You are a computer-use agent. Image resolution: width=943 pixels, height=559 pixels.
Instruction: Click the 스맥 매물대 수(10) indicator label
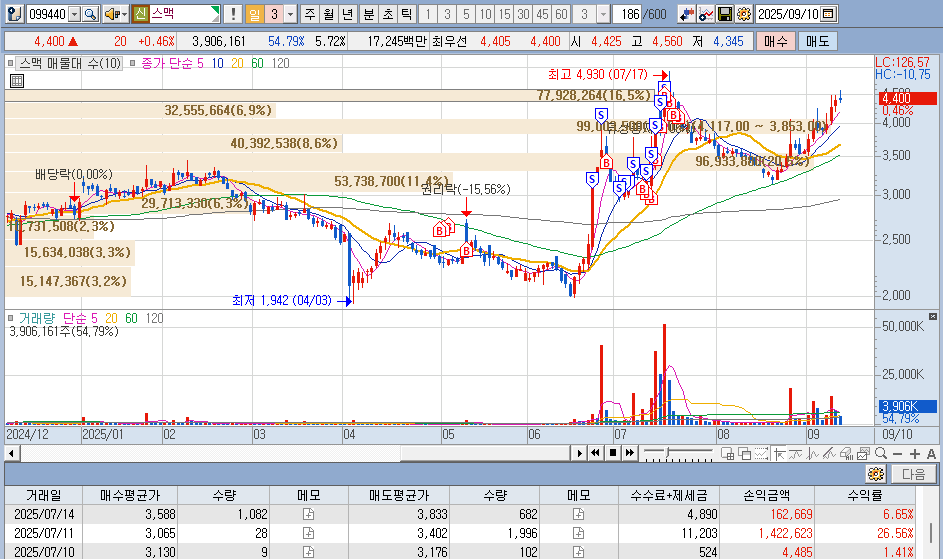(x=70, y=63)
